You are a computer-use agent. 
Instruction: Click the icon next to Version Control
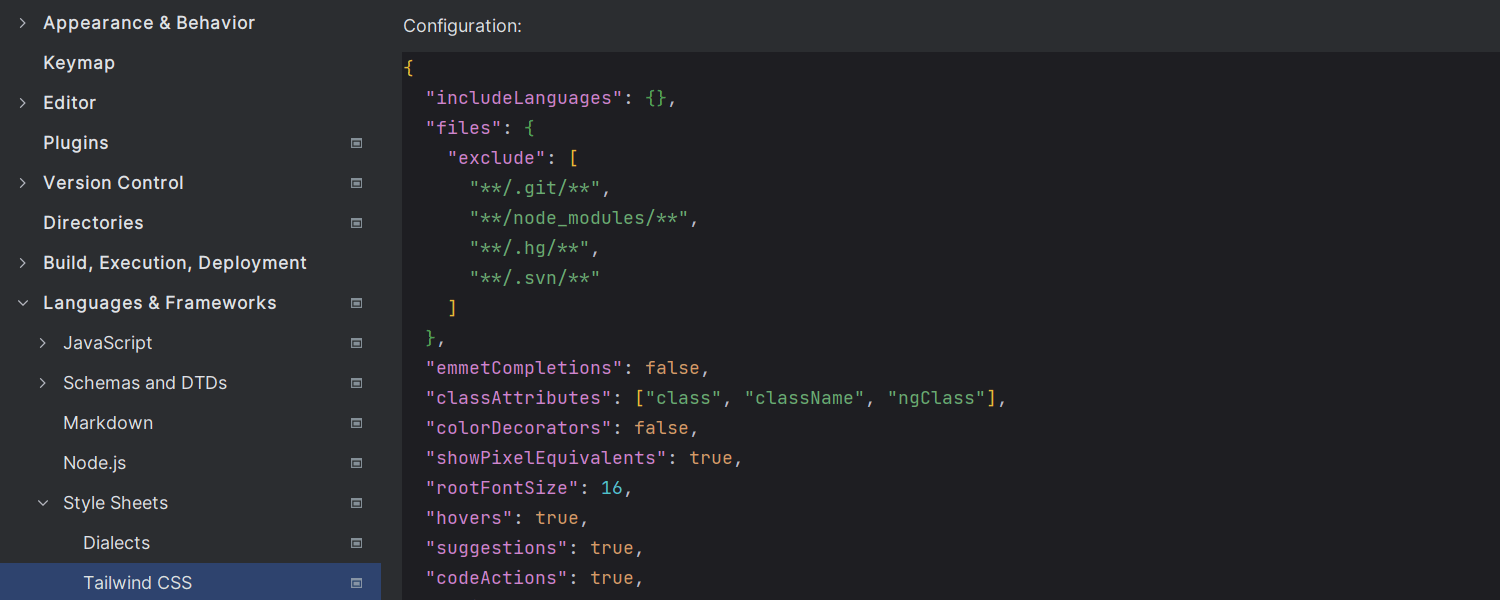click(x=356, y=183)
